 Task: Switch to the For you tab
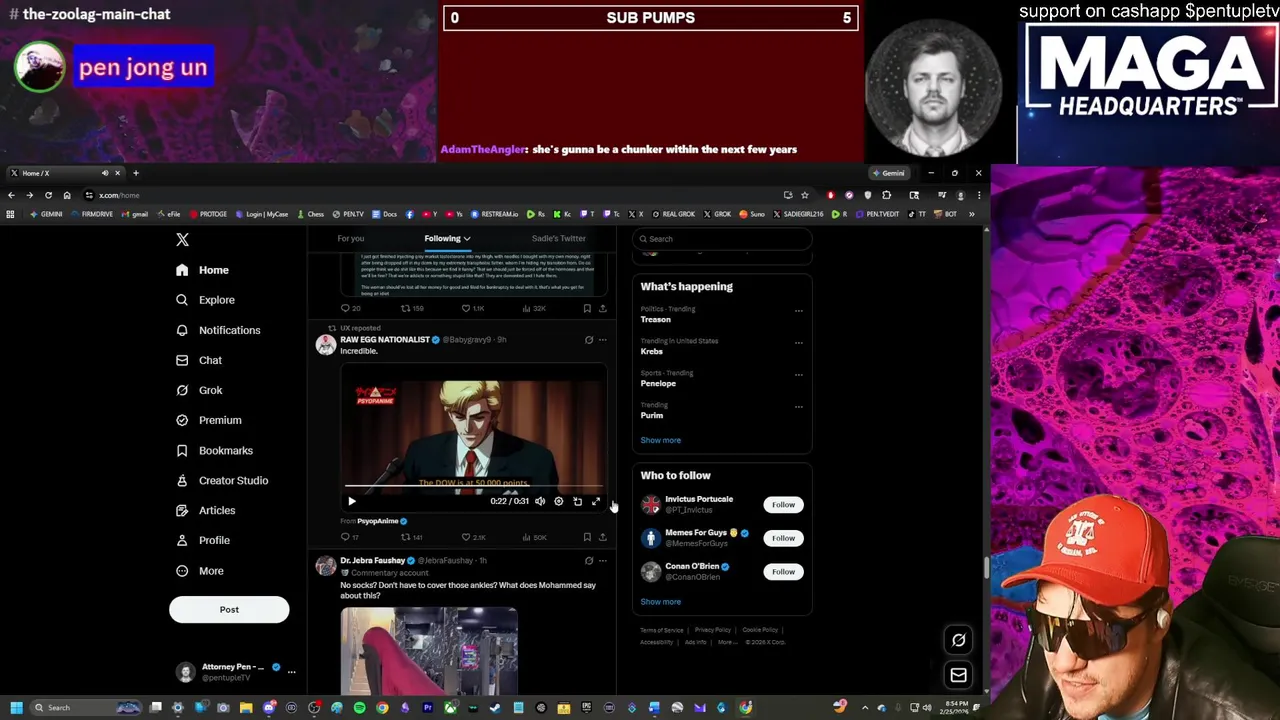click(x=350, y=239)
